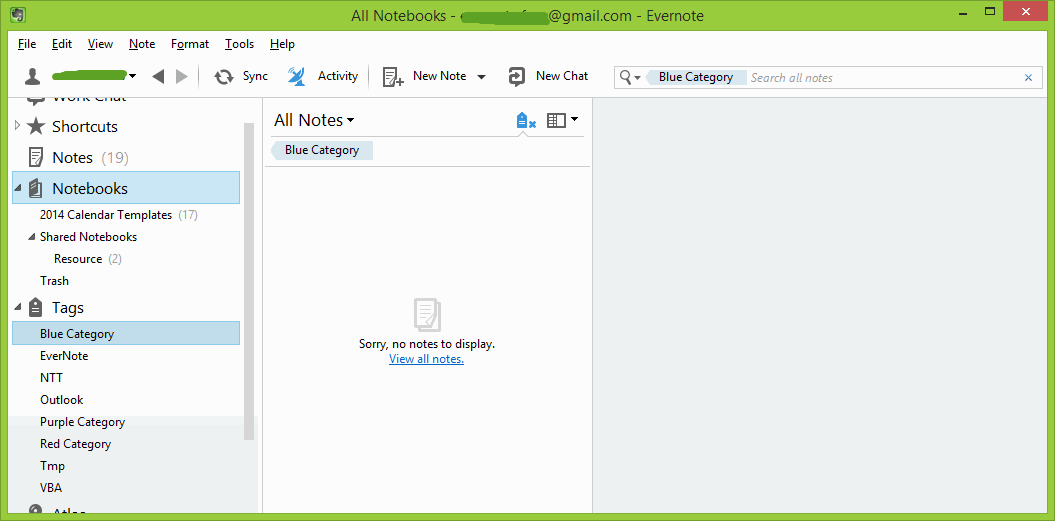The height and width of the screenshot is (521, 1055).
Task: Collapse the Tags section triangle
Action: [17, 308]
